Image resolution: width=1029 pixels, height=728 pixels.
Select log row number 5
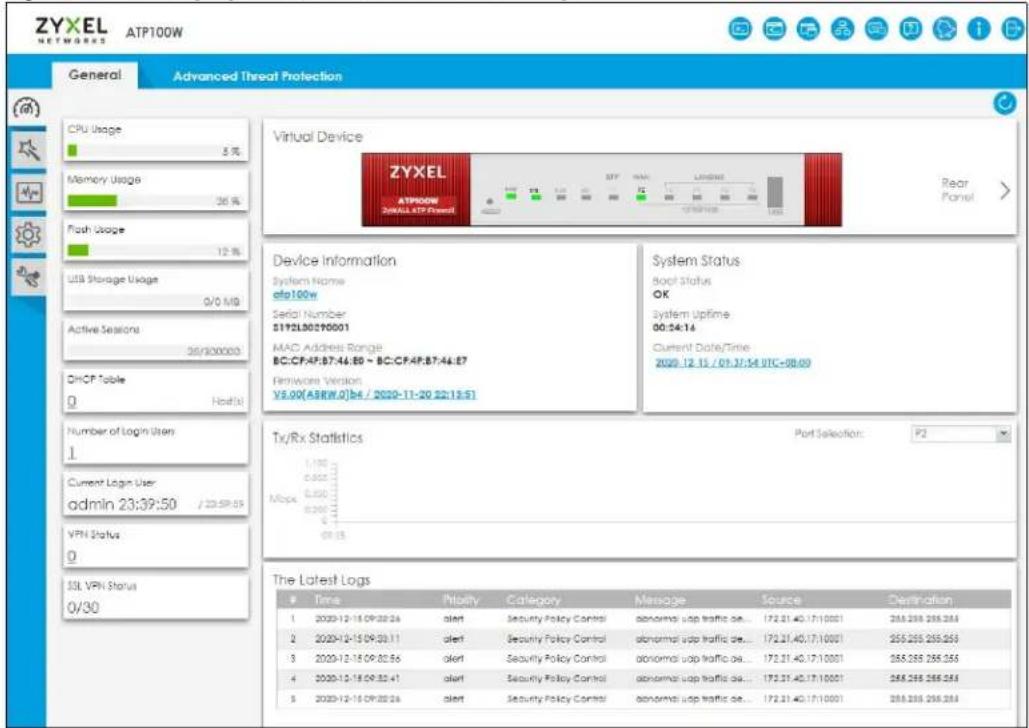point(643,698)
